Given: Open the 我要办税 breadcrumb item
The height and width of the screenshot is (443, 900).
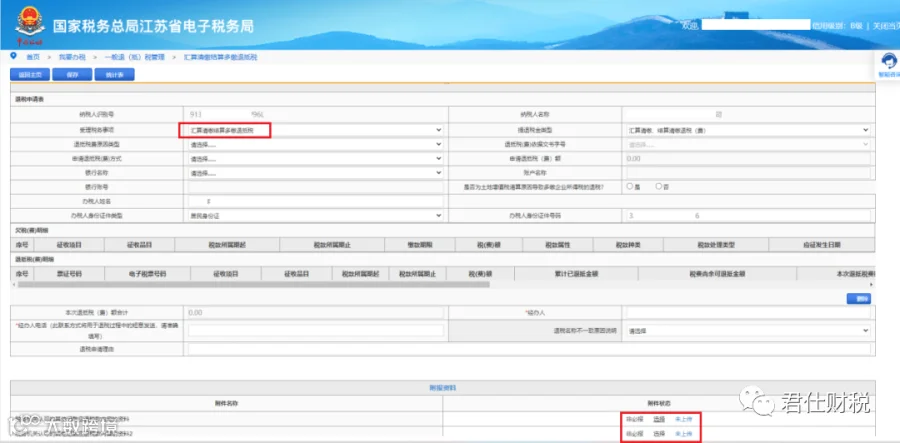Looking at the screenshot, I should [72, 57].
